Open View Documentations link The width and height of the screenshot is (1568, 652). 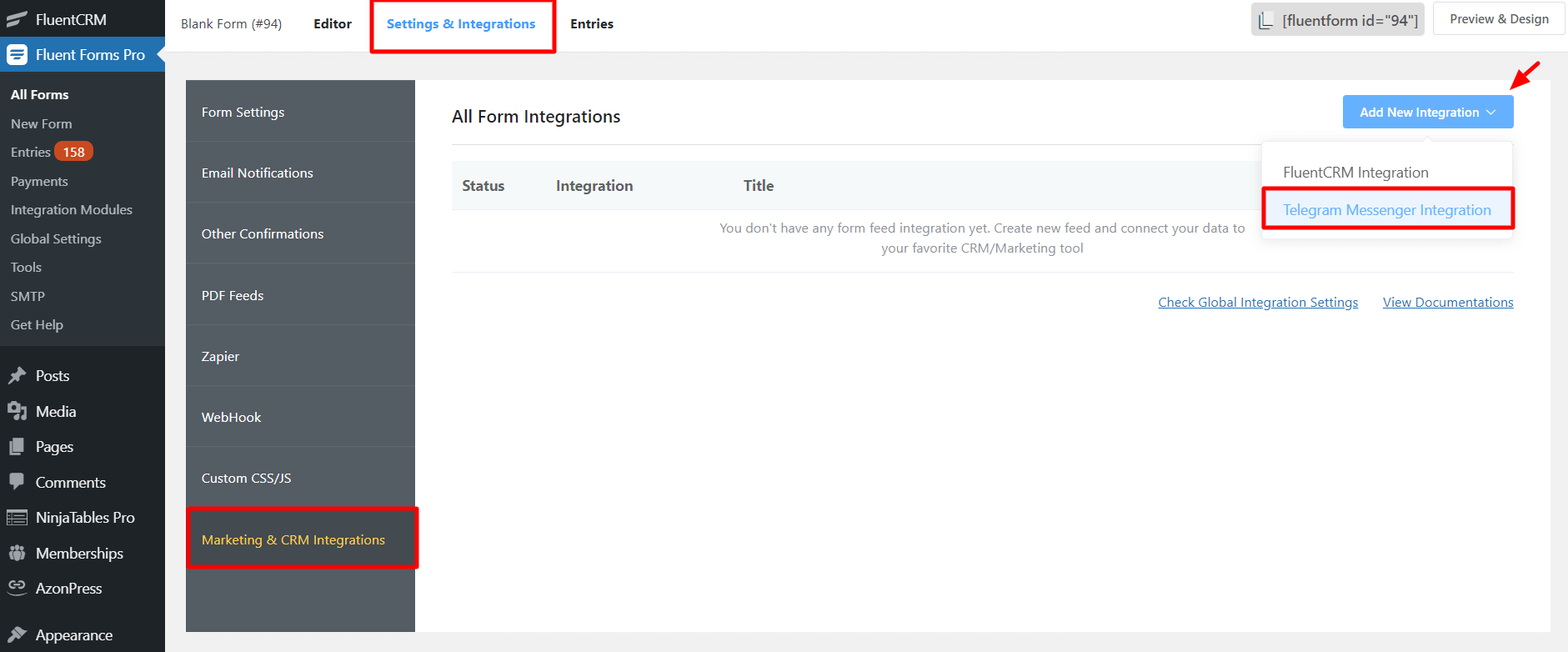pos(1448,303)
